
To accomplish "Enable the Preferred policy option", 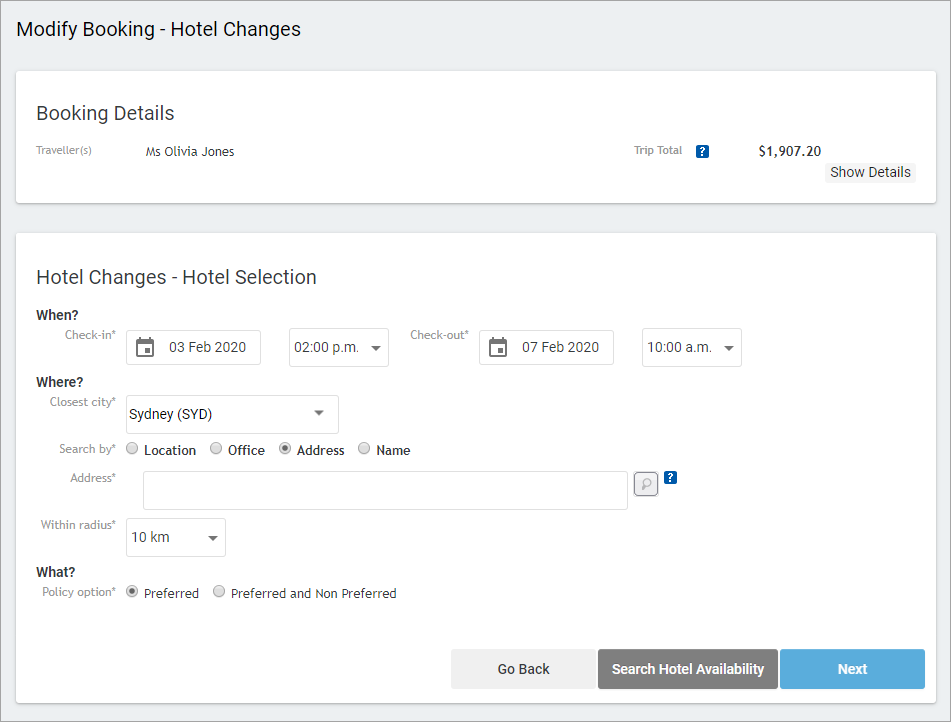I will [x=131, y=592].
